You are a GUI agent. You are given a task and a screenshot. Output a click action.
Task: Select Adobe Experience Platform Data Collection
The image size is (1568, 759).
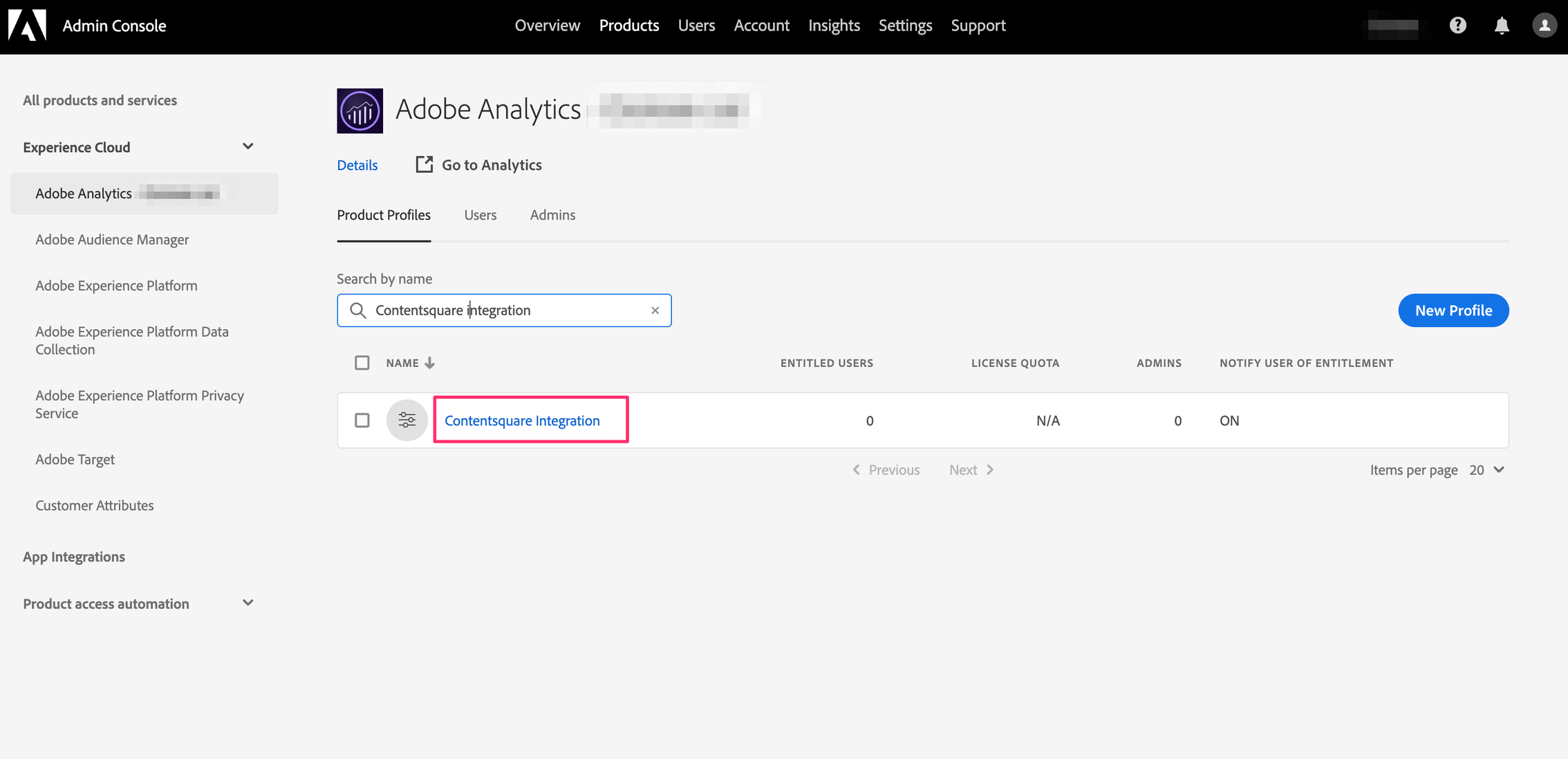(x=132, y=341)
